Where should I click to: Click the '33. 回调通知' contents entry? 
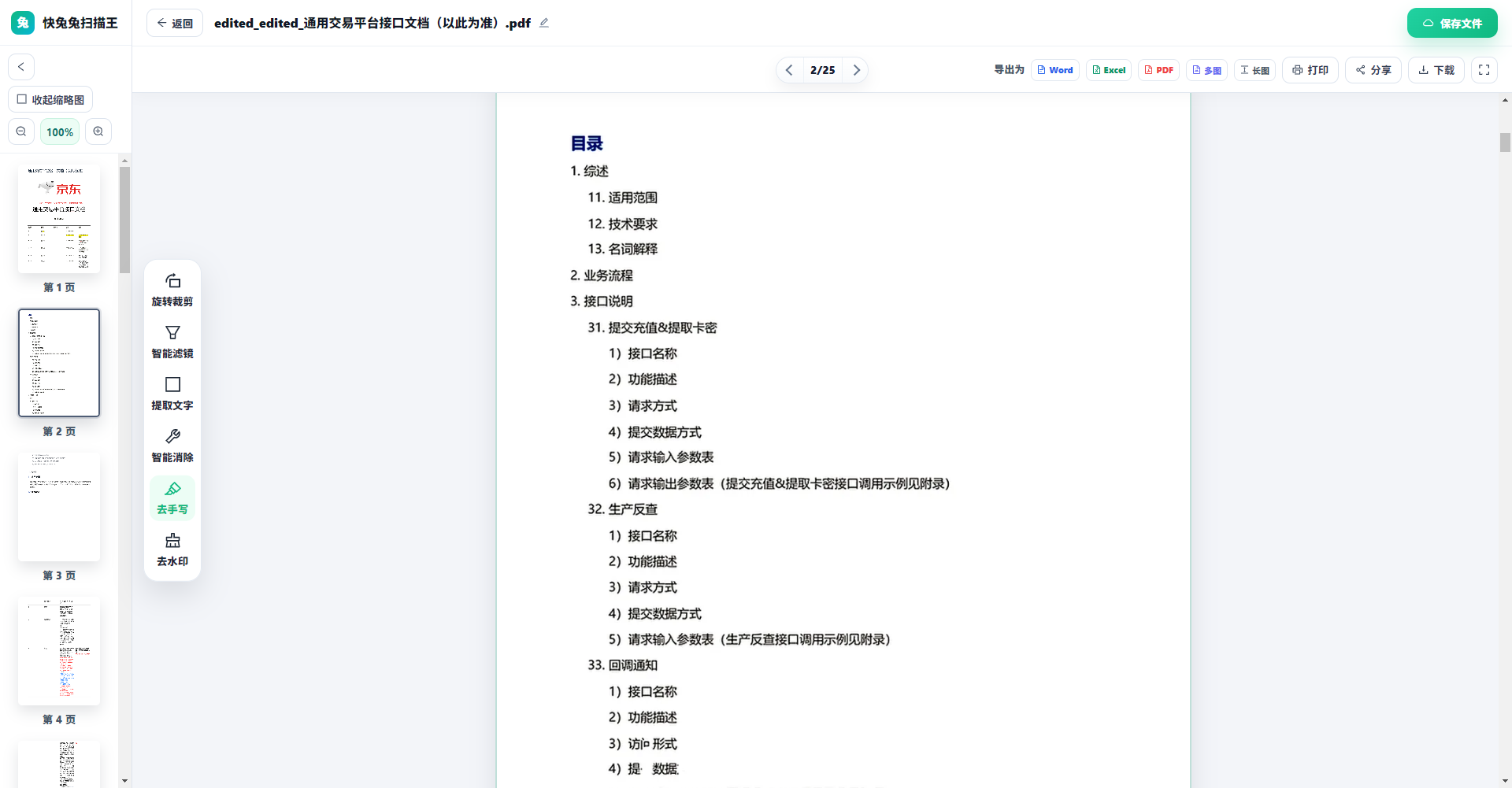click(622, 665)
